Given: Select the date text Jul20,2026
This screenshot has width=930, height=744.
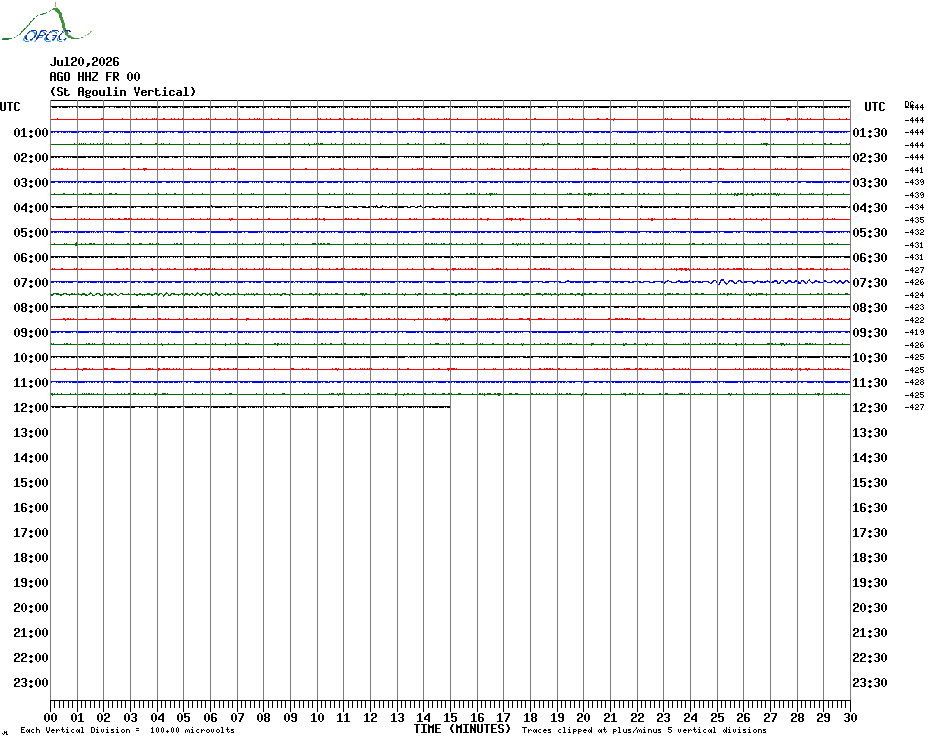Looking at the screenshot, I should (84, 62).
